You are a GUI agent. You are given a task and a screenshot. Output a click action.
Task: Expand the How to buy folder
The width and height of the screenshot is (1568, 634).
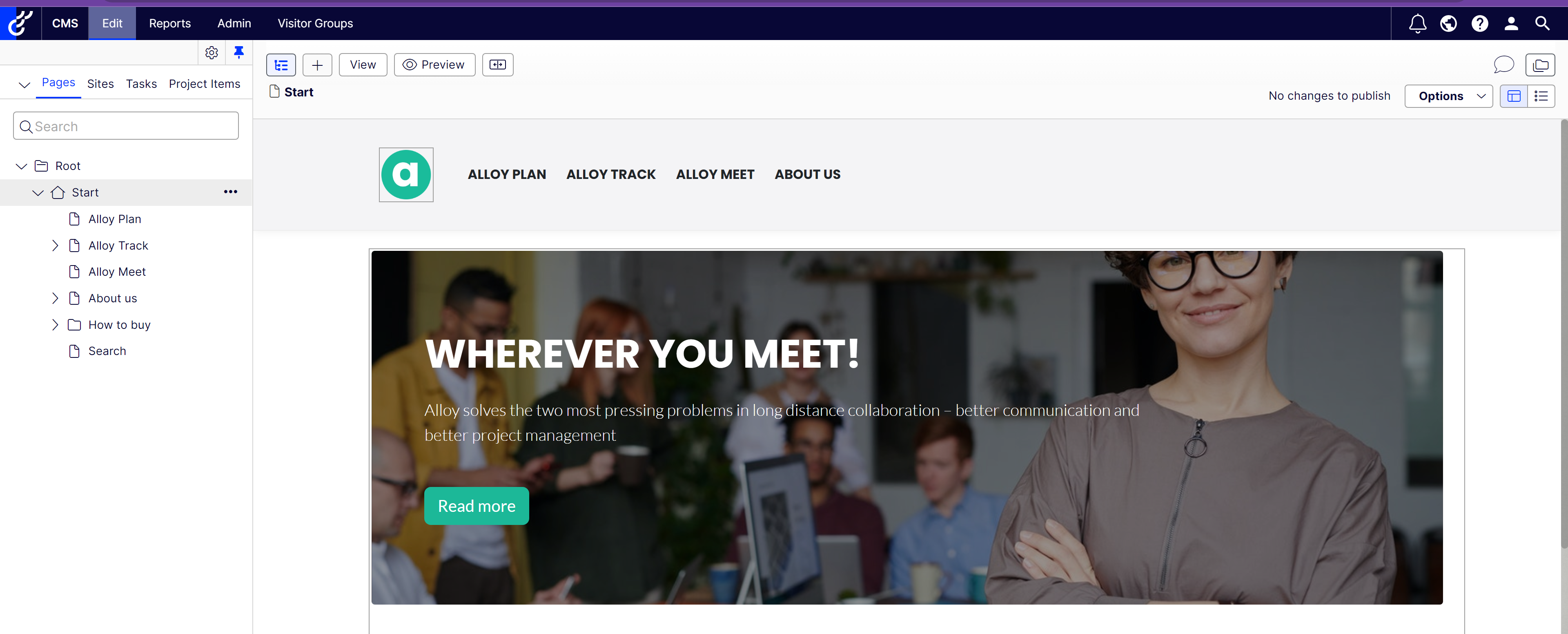[x=55, y=325]
